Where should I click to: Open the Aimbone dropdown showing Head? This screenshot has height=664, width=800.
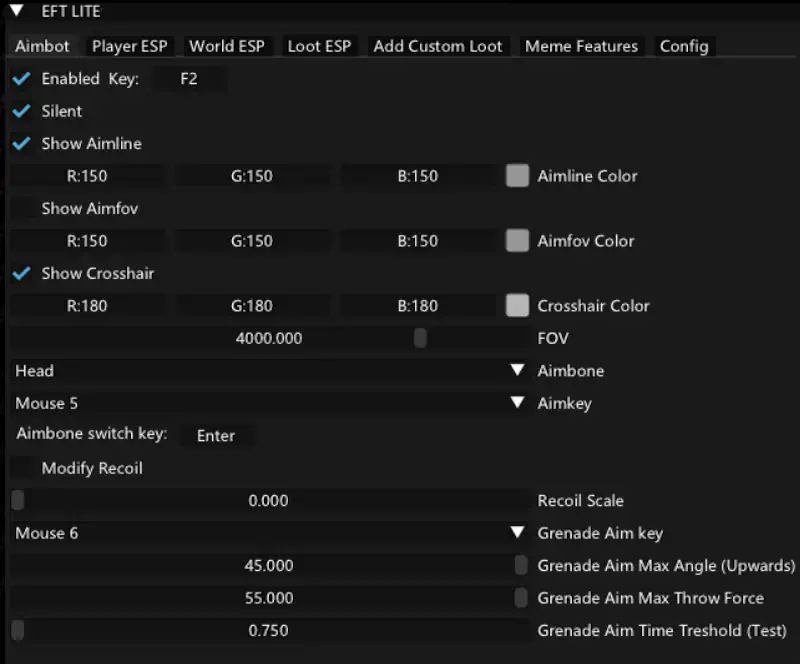[270, 371]
